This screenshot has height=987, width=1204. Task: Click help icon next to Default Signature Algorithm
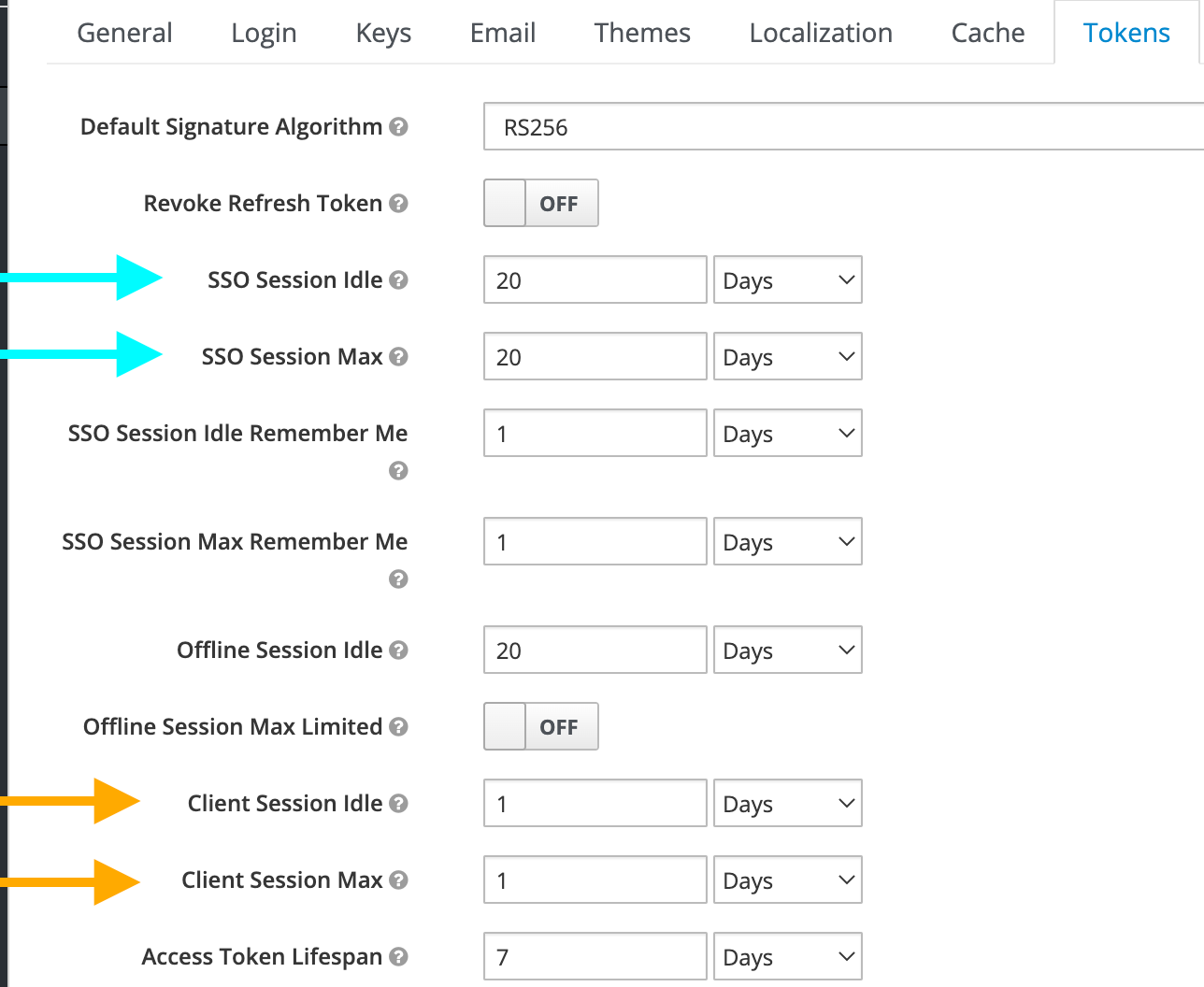(398, 127)
